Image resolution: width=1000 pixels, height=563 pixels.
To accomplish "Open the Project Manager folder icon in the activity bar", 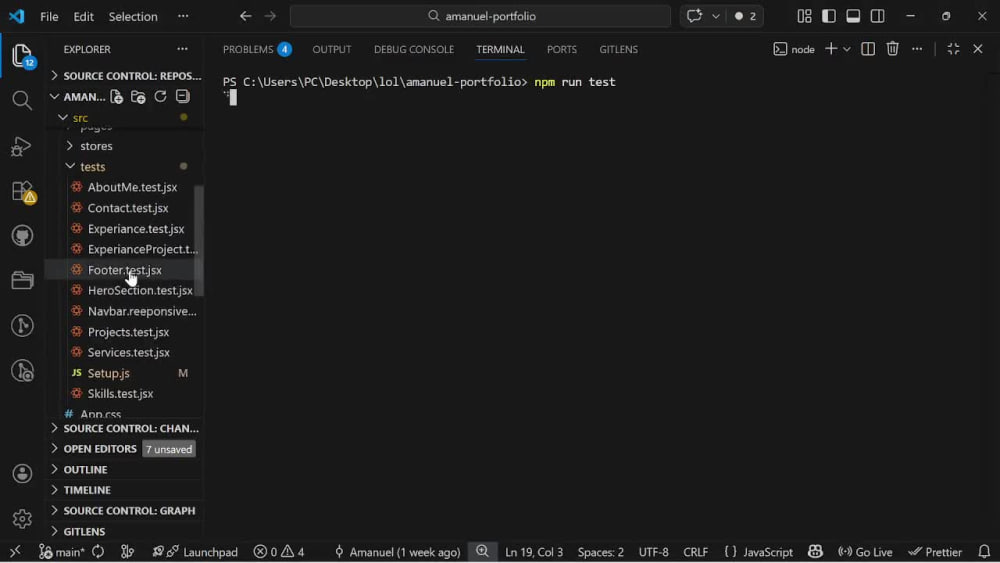I will (x=22, y=281).
